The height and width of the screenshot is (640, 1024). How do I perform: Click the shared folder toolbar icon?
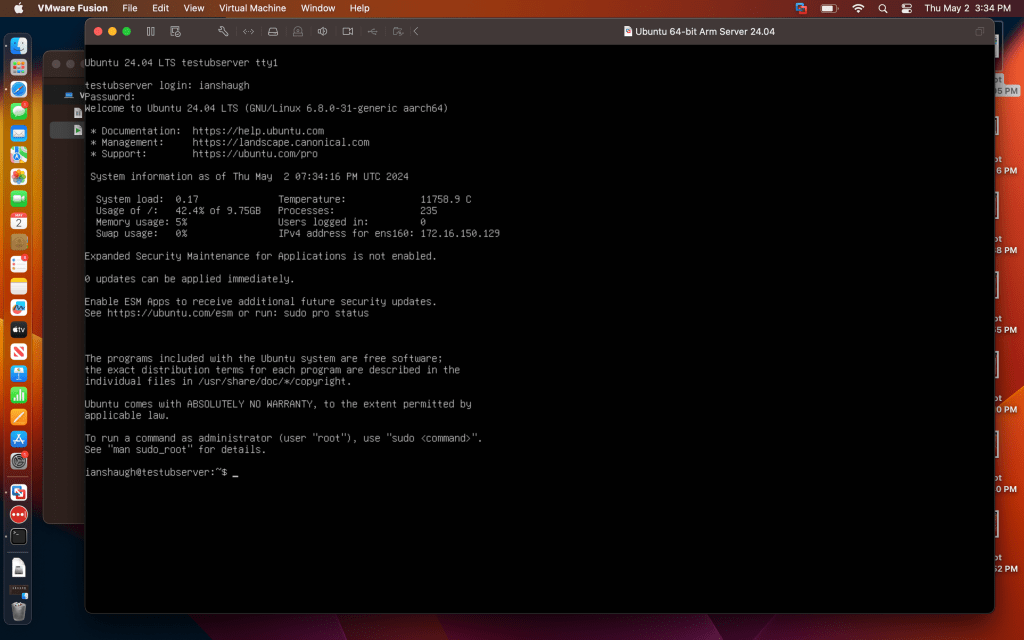[397, 31]
